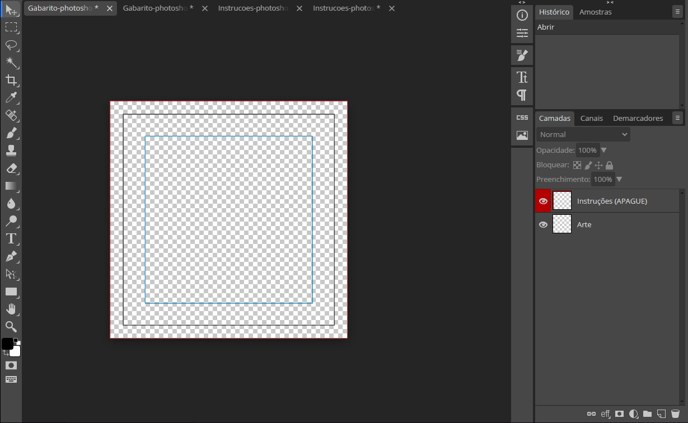Select the Type tool
The width and height of the screenshot is (688, 423).
pyautogui.click(x=11, y=239)
